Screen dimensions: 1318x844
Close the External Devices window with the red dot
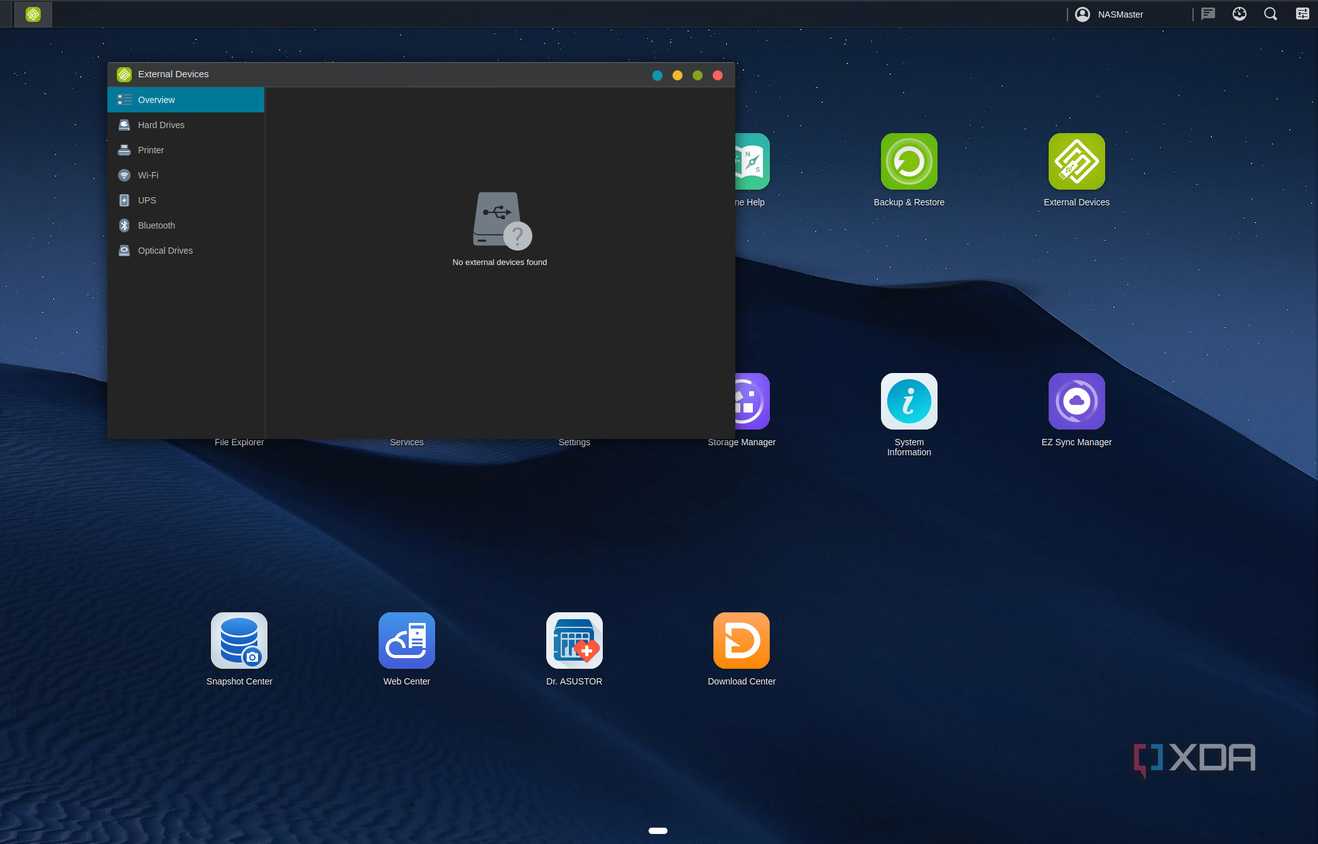[717, 75]
